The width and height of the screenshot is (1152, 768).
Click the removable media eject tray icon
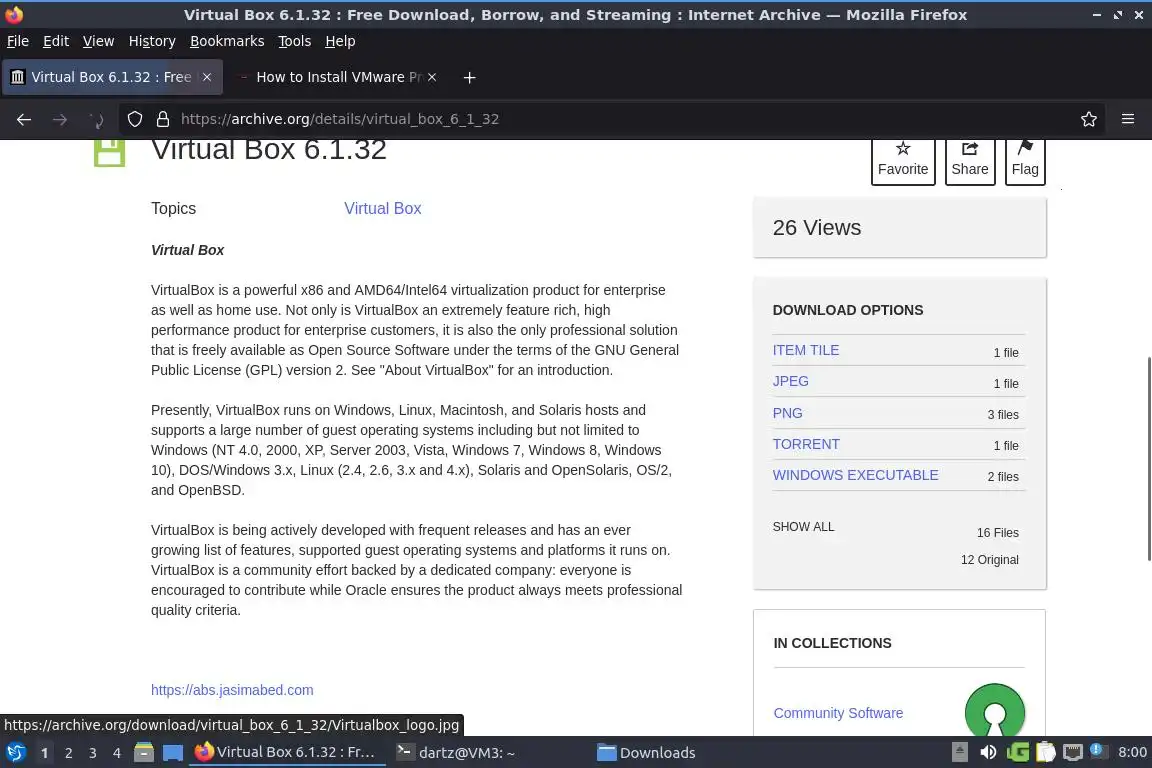point(960,752)
